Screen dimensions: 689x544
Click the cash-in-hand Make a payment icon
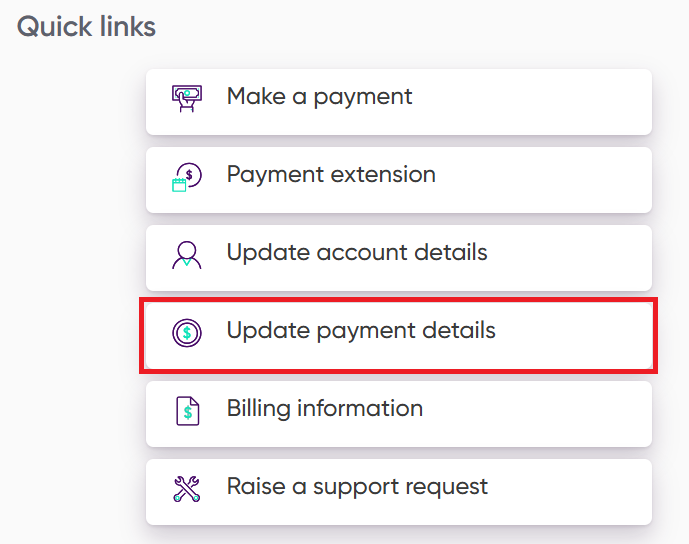tap(187, 98)
